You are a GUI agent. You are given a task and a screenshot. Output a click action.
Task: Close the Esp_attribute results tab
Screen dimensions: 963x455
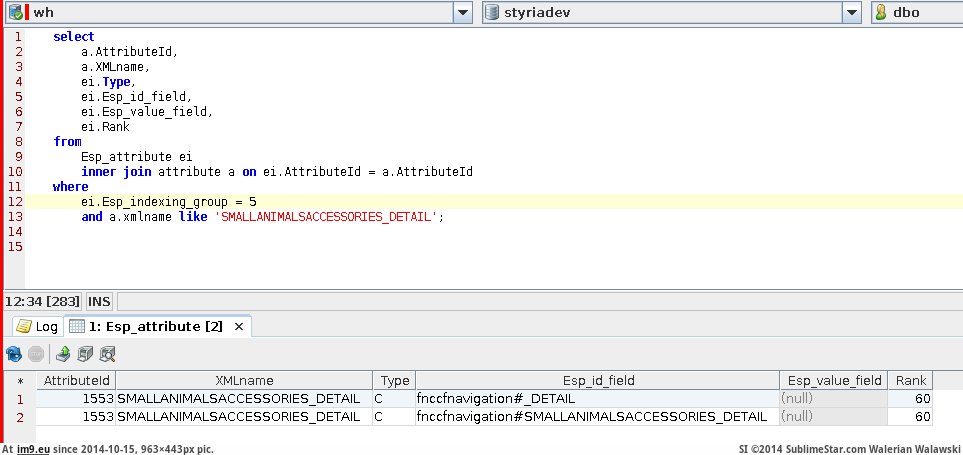pyautogui.click(x=239, y=326)
